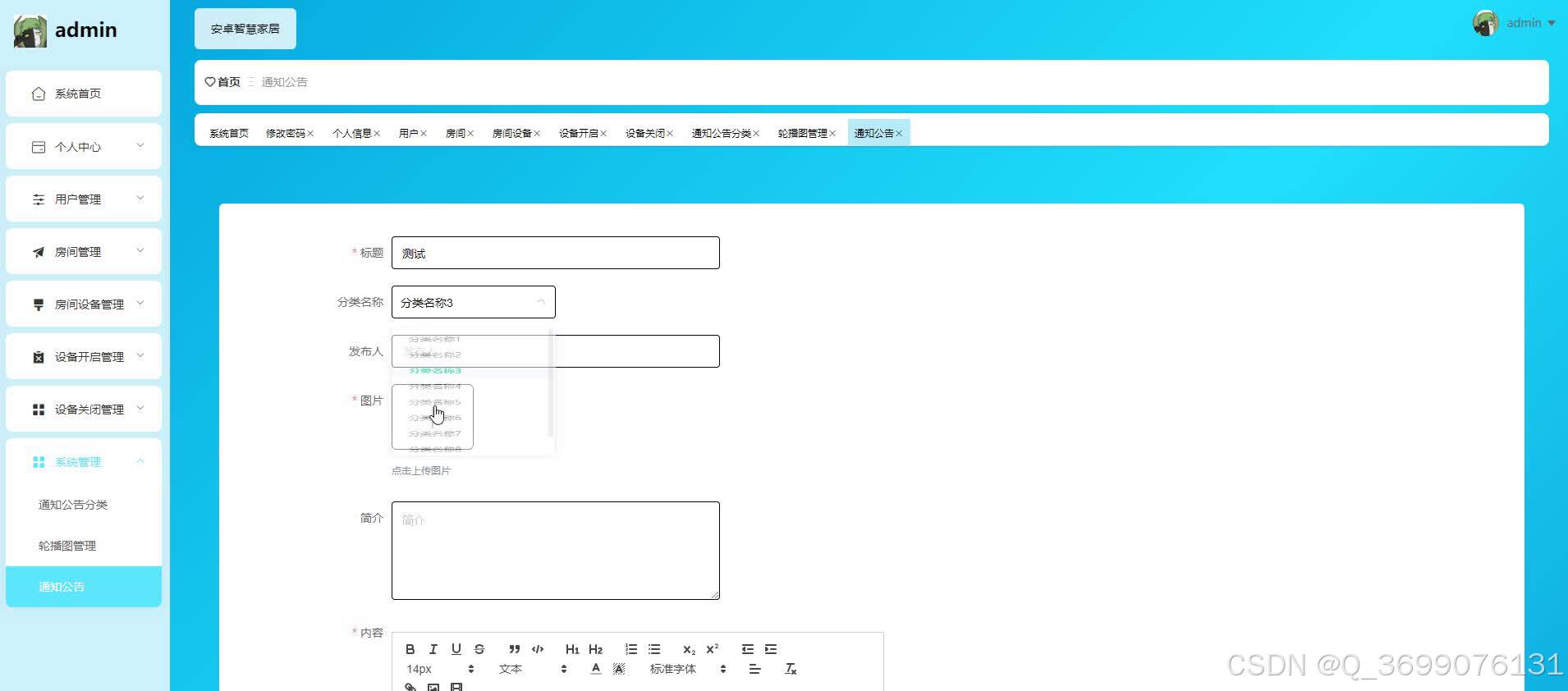
Task: Close the 设备关闭 tab
Action: point(670,134)
